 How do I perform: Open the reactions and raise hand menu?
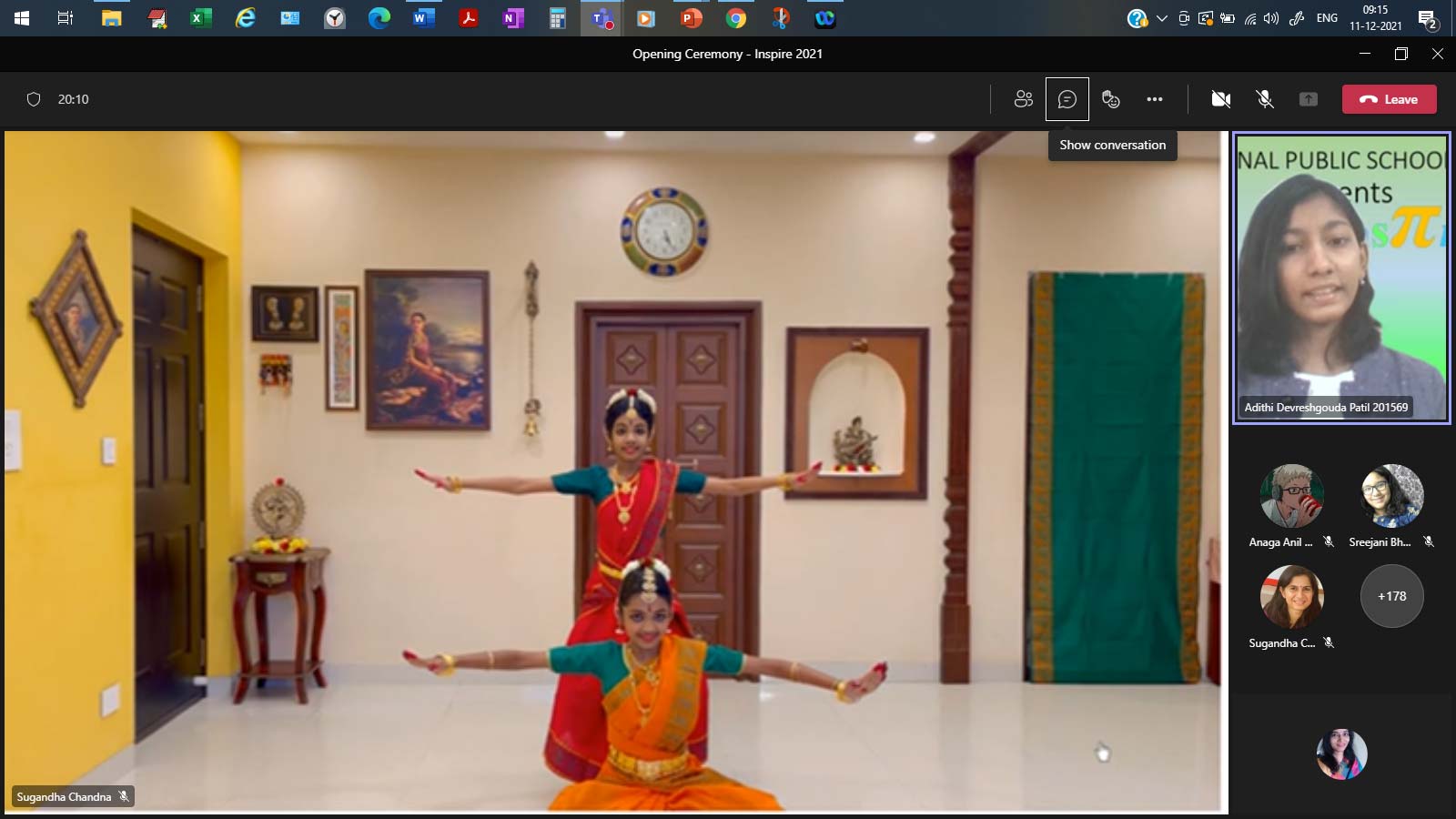click(x=1110, y=99)
